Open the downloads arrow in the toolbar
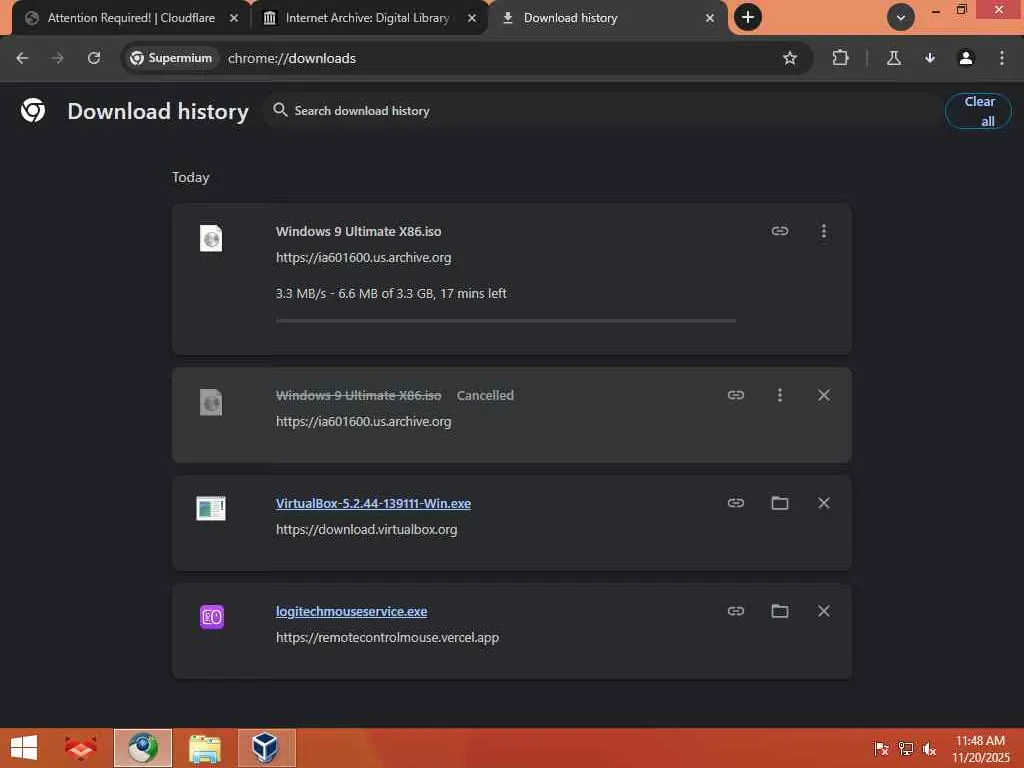This screenshot has width=1024, height=768. (930, 58)
